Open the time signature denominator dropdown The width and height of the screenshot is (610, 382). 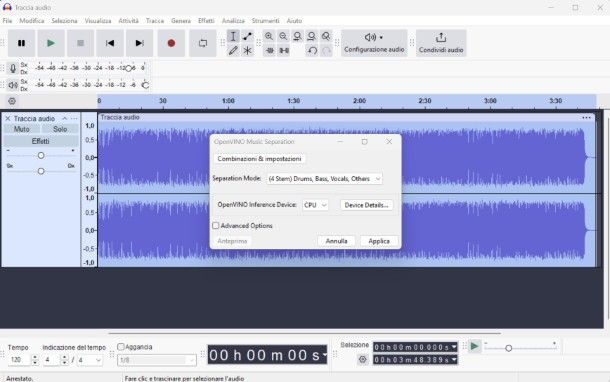(89, 360)
